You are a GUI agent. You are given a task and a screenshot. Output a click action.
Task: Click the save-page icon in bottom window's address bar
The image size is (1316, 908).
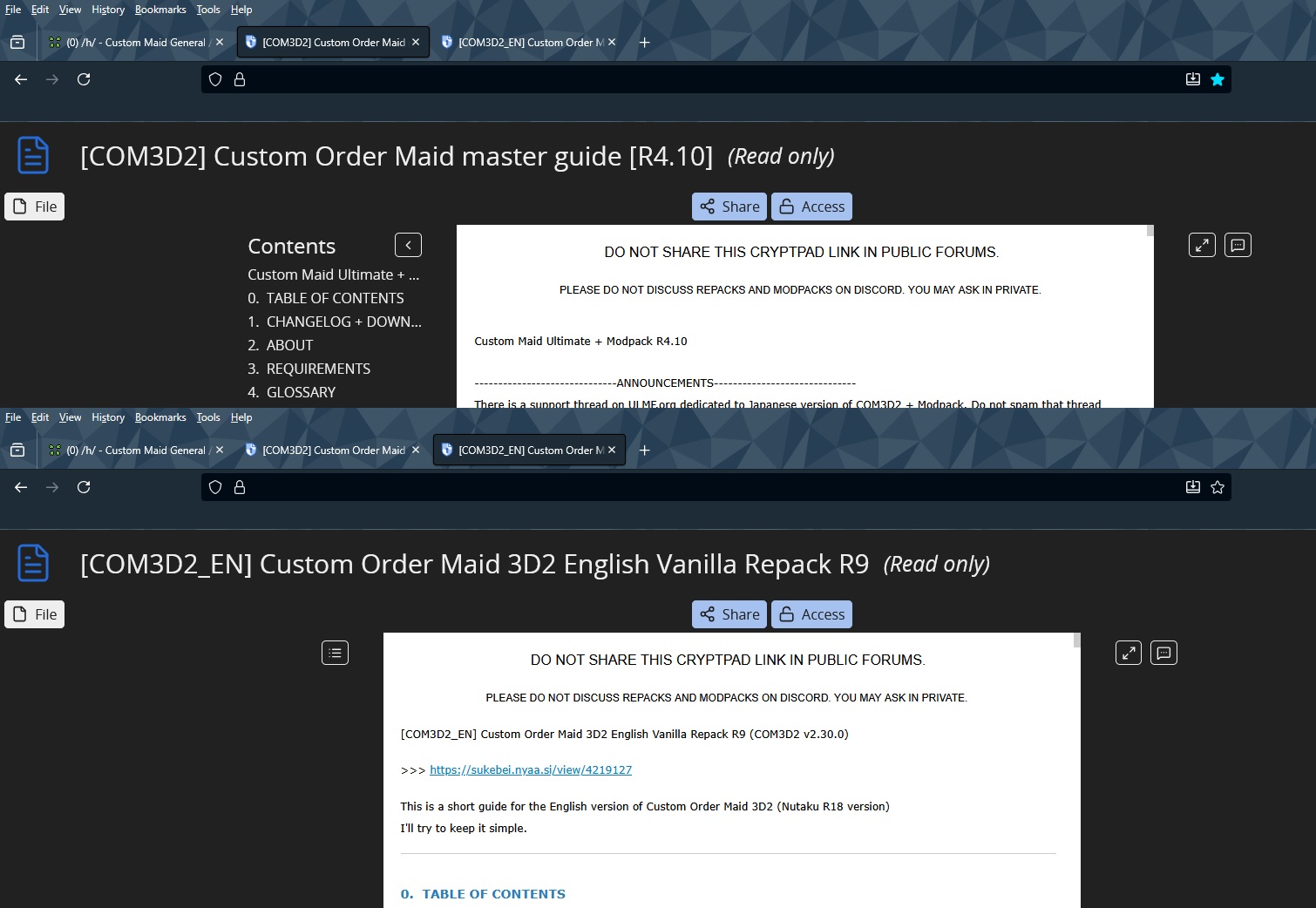(1193, 487)
